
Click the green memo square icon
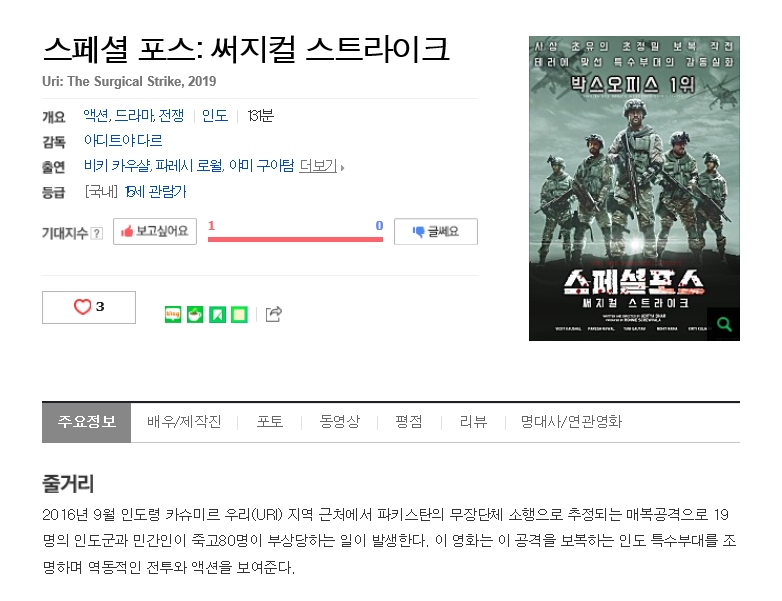click(x=239, y=315)
